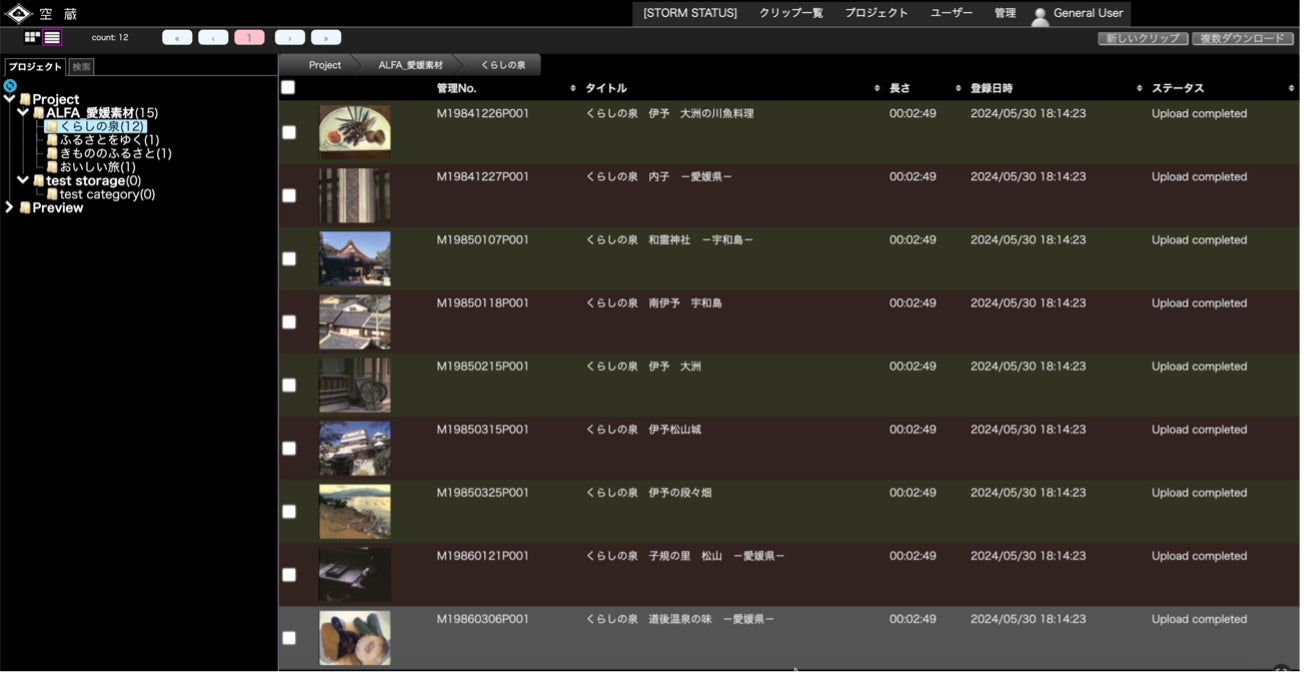Check the select-all checkbox in the table header

[288, 88]
